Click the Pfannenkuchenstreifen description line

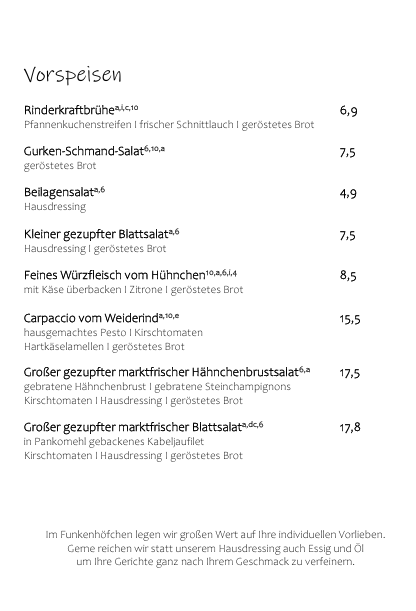169,125
